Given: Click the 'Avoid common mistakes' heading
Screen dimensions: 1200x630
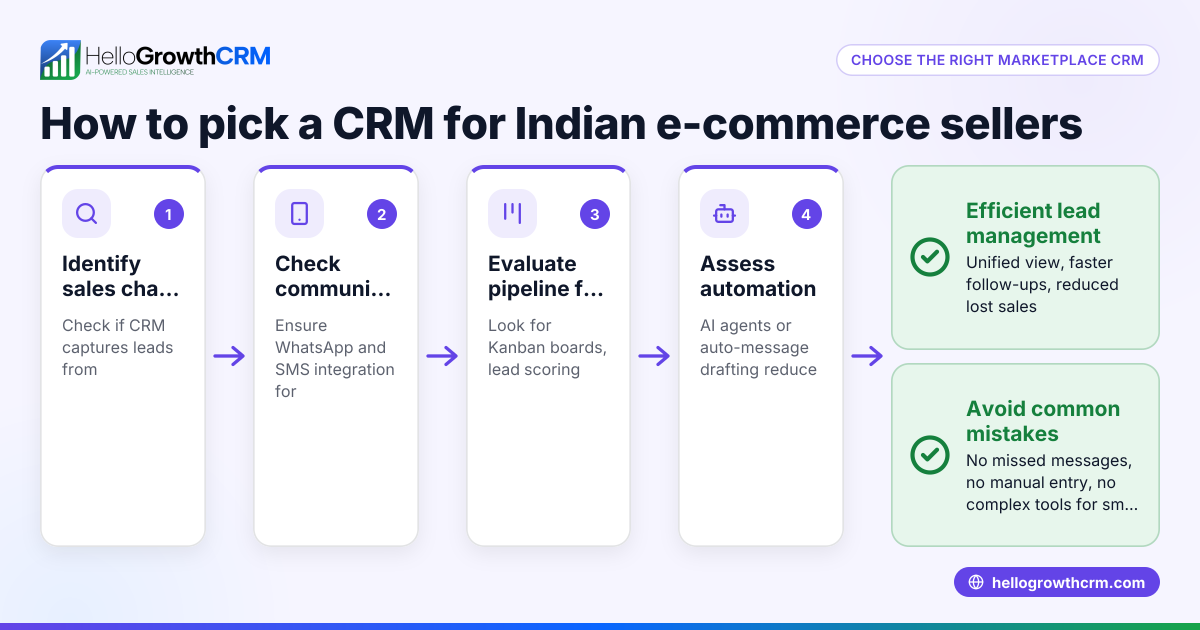Looking at the screenshot, I should pyautogui.click(x=1043, y=421).
